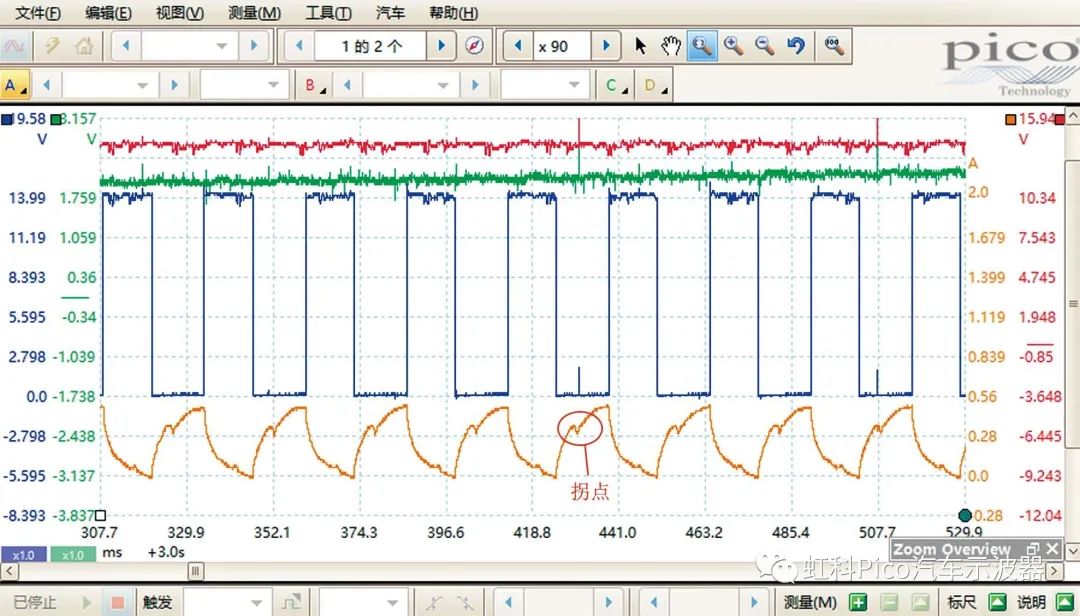Activate the hand pan tool

click(671, 46)
